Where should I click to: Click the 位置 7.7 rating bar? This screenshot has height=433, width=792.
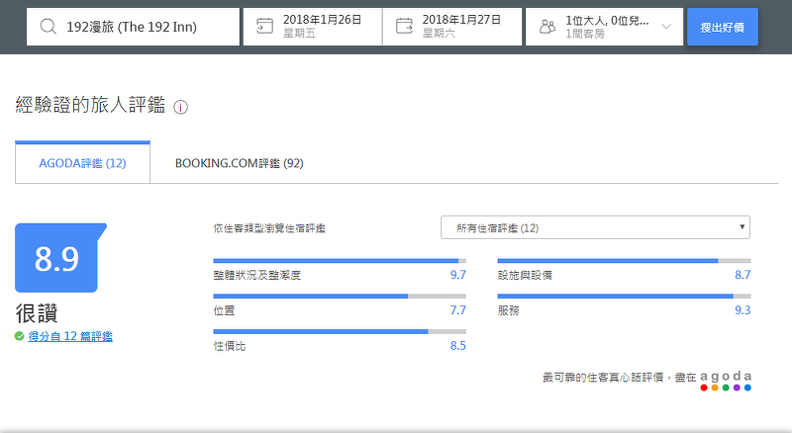[x=339, y=296]
